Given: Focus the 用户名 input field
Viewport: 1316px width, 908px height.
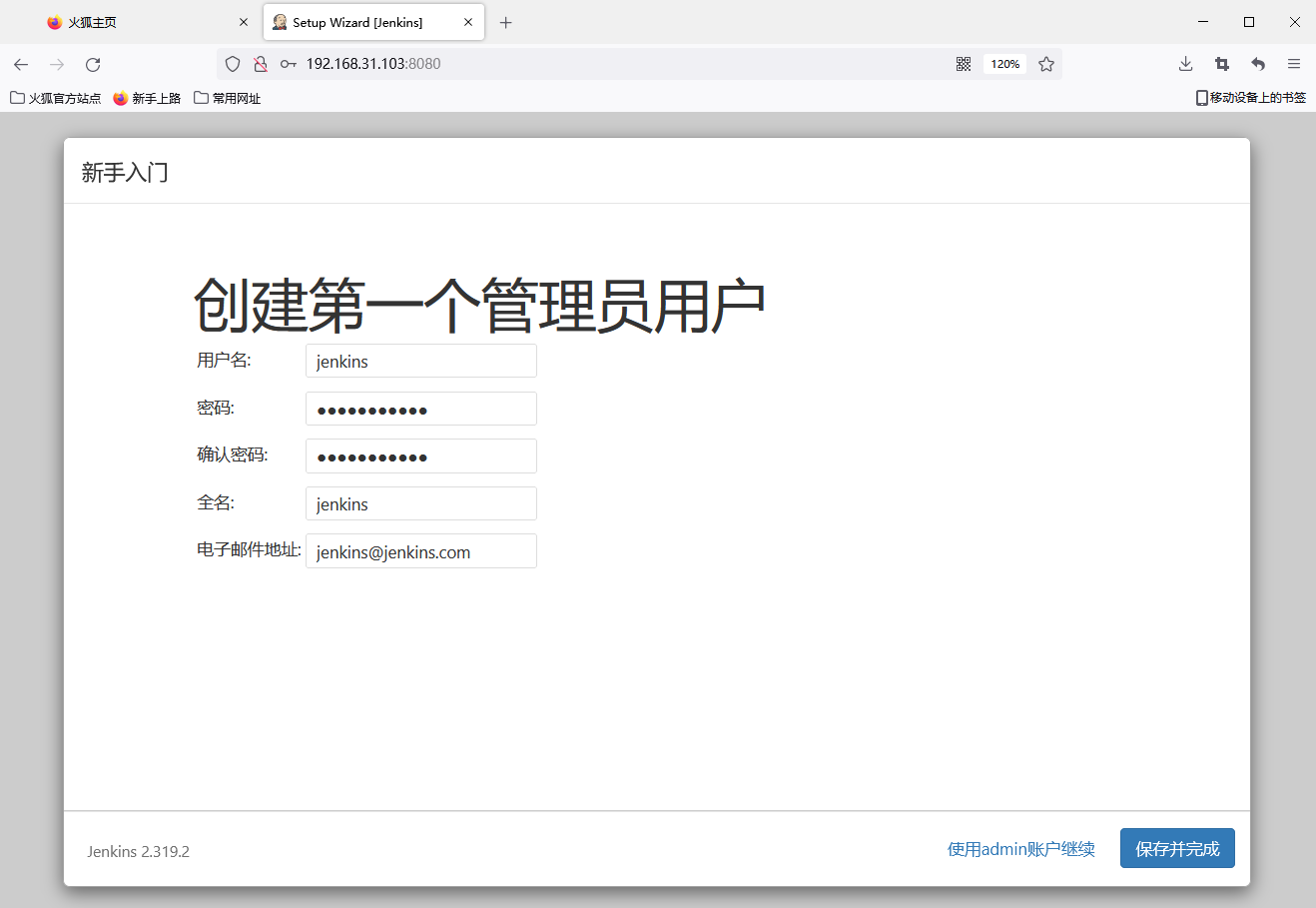Looking at the screenshot, I should 420,362.
